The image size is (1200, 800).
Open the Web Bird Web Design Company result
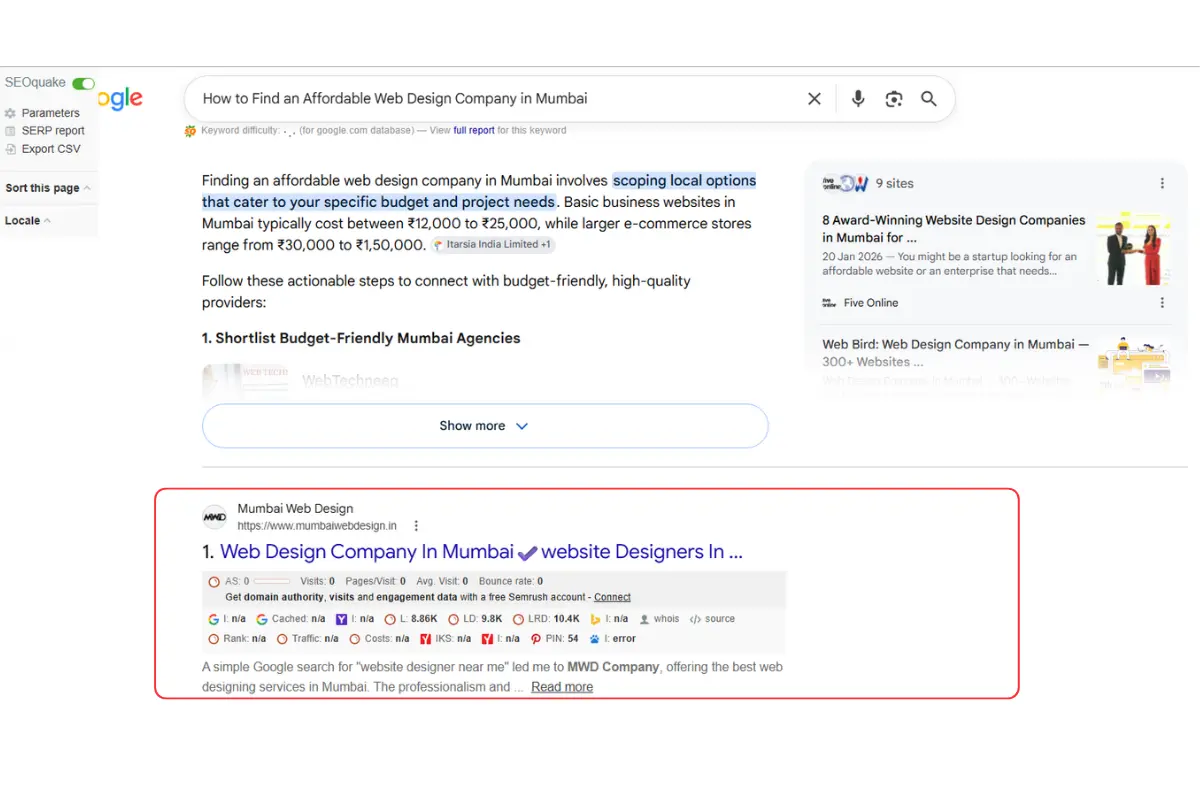tap(955, 353)
